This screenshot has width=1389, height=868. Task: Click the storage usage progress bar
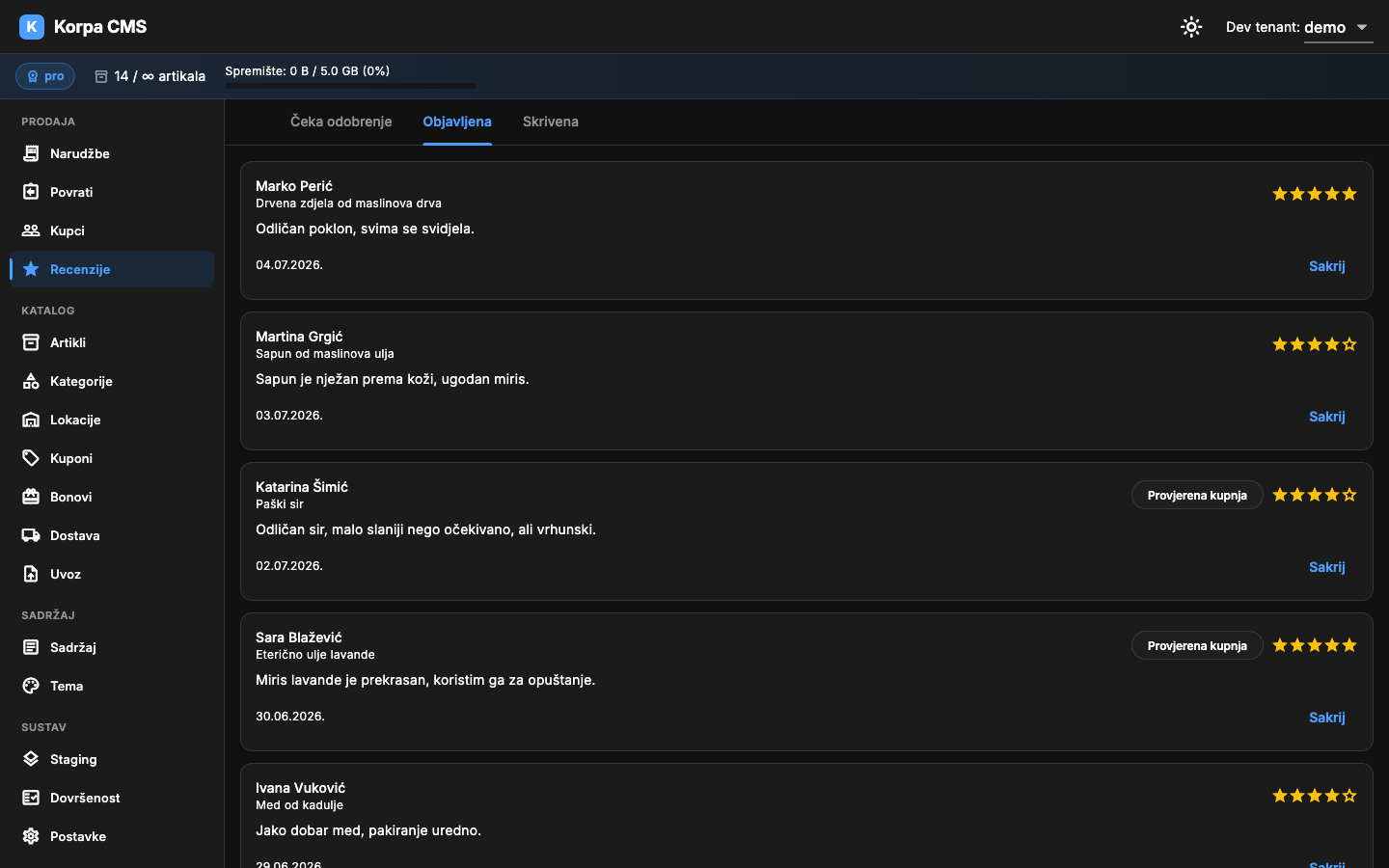pyautogui.click(x=350, y=86)
